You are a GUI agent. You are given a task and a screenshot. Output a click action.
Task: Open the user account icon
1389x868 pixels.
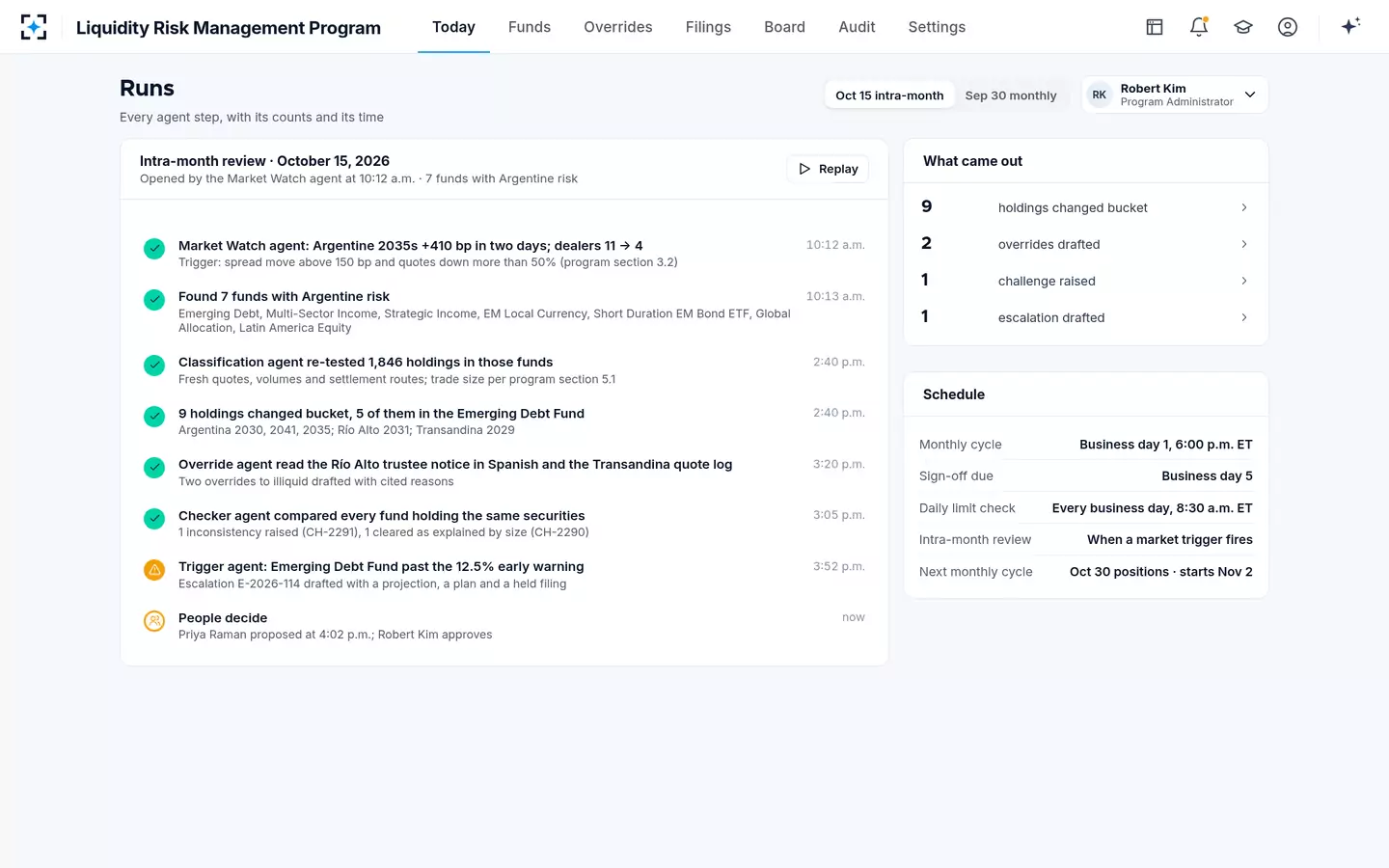click(x=1288, y=27)
